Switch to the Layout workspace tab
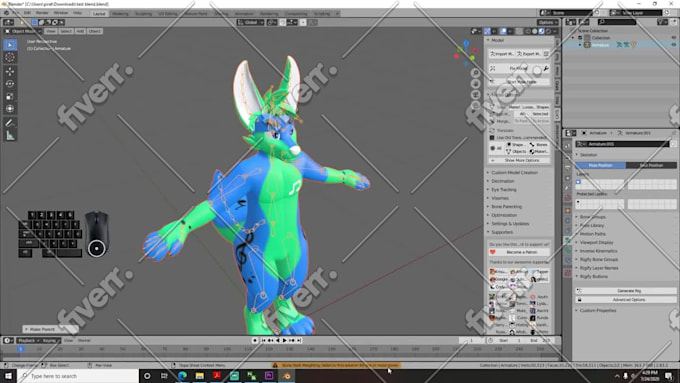This screenshot has height=383, width=680. click(x=99, y=13)
